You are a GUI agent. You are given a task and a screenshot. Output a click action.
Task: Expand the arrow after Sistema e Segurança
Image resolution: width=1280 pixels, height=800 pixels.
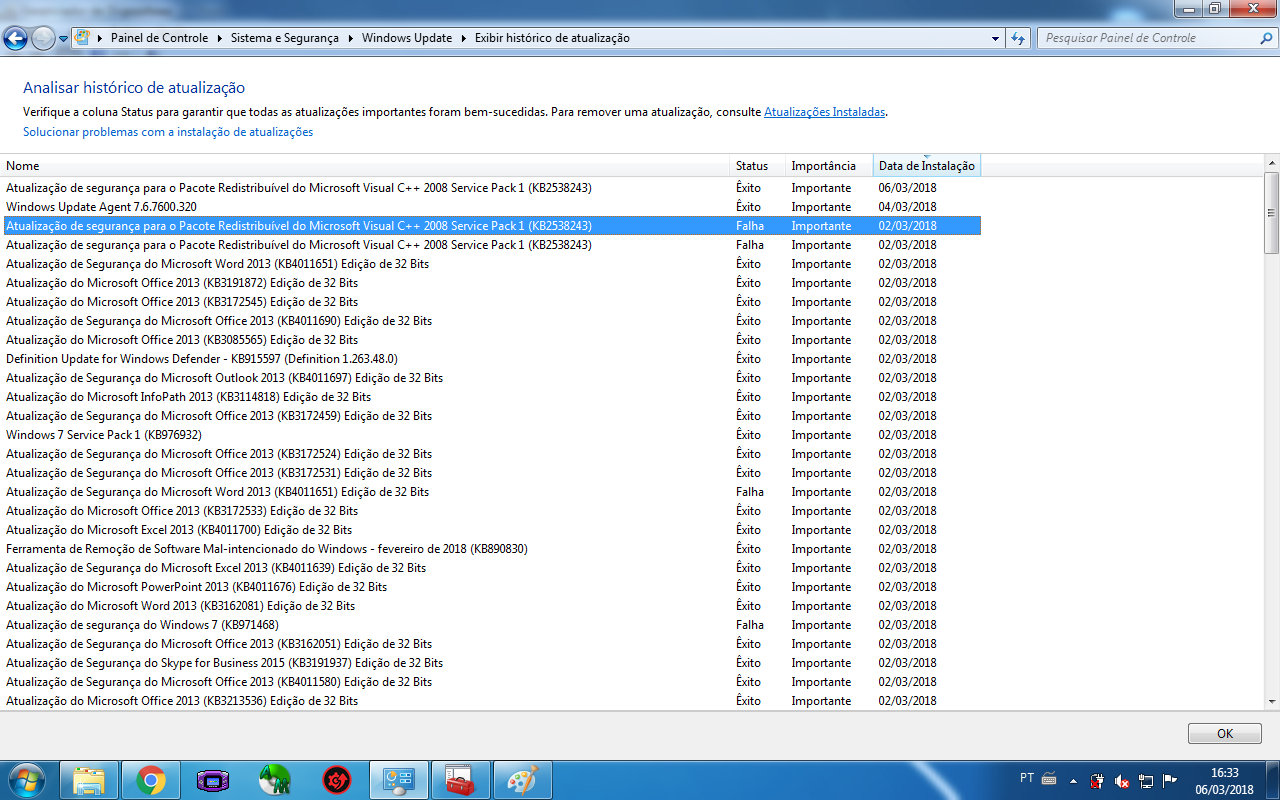pos(351,38)
